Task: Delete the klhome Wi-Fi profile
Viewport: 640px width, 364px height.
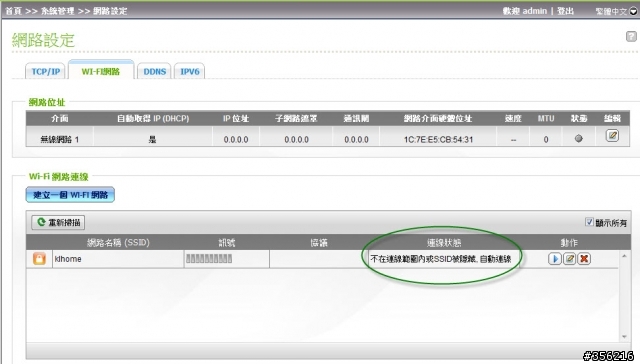Action: pos(584,259)
